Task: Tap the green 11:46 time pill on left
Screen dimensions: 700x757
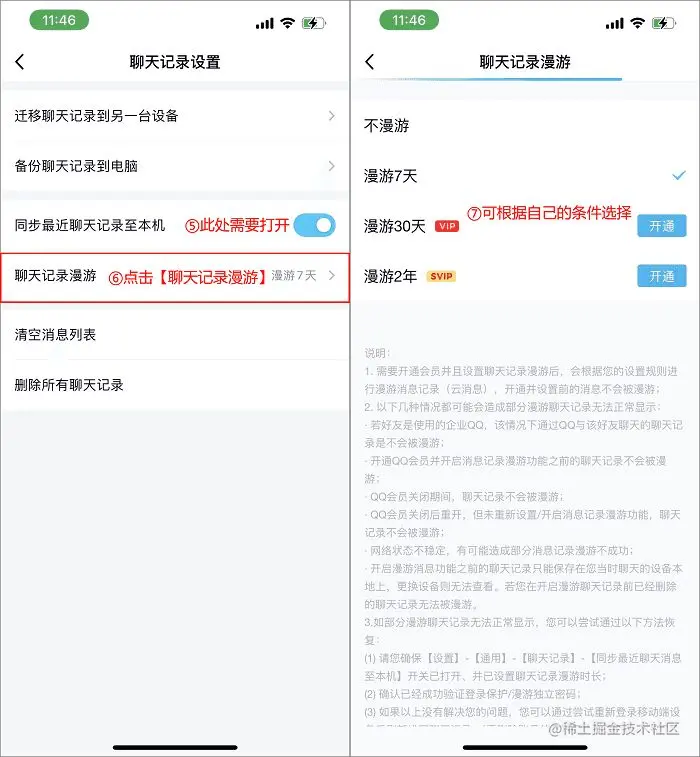Action: pos(59,20)
